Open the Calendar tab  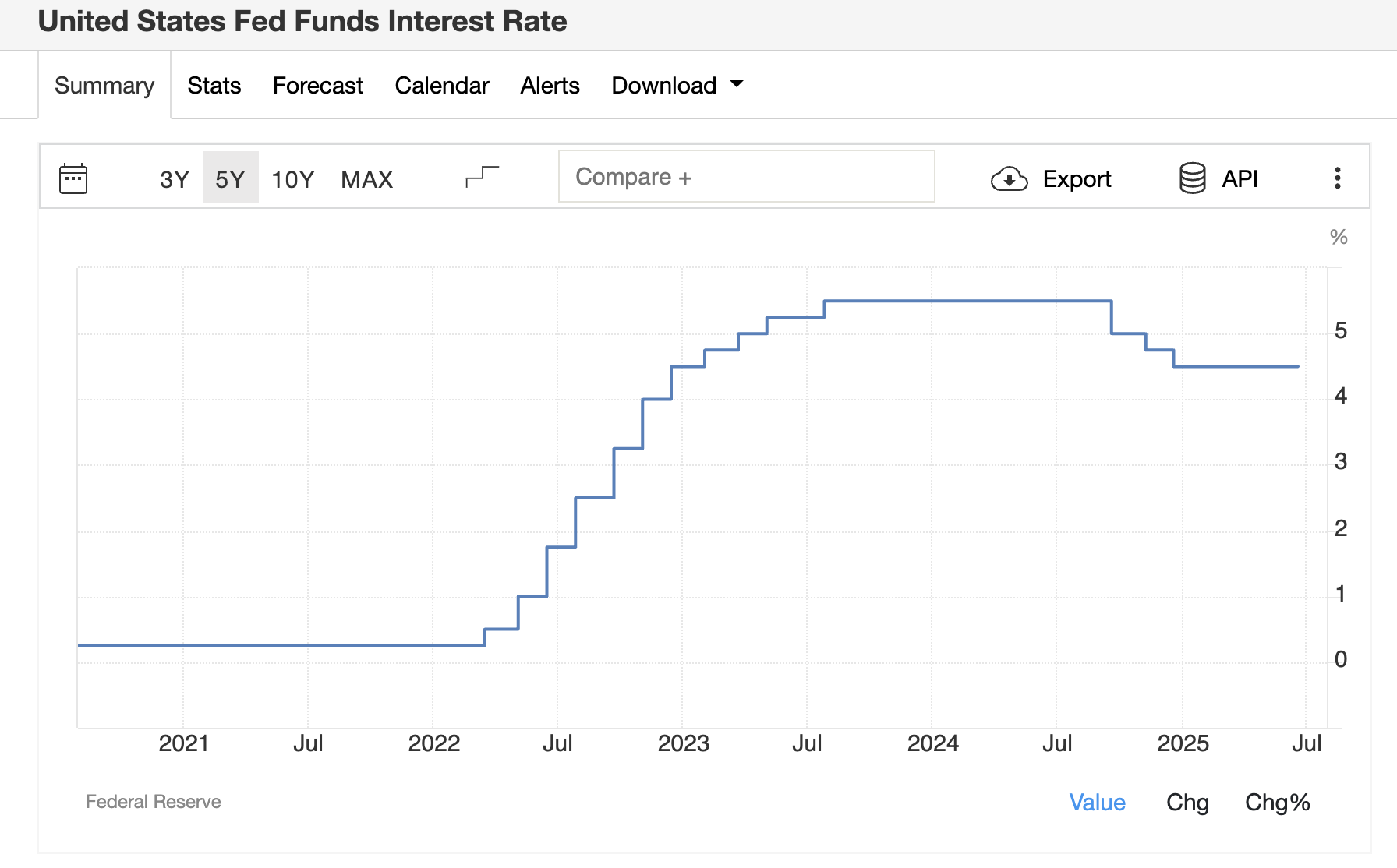click(442, 85)
